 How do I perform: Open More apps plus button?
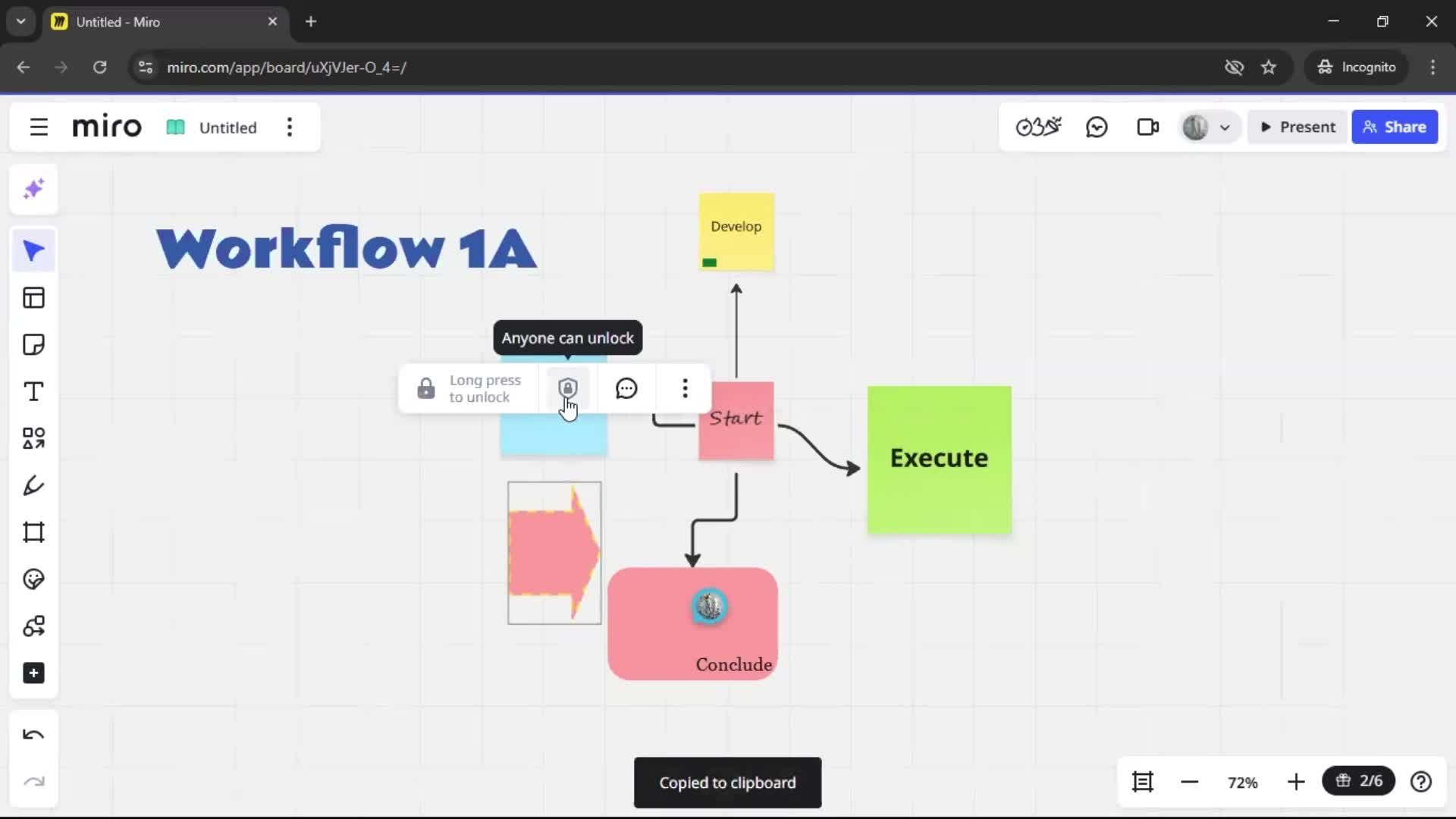tap(33, 673)
